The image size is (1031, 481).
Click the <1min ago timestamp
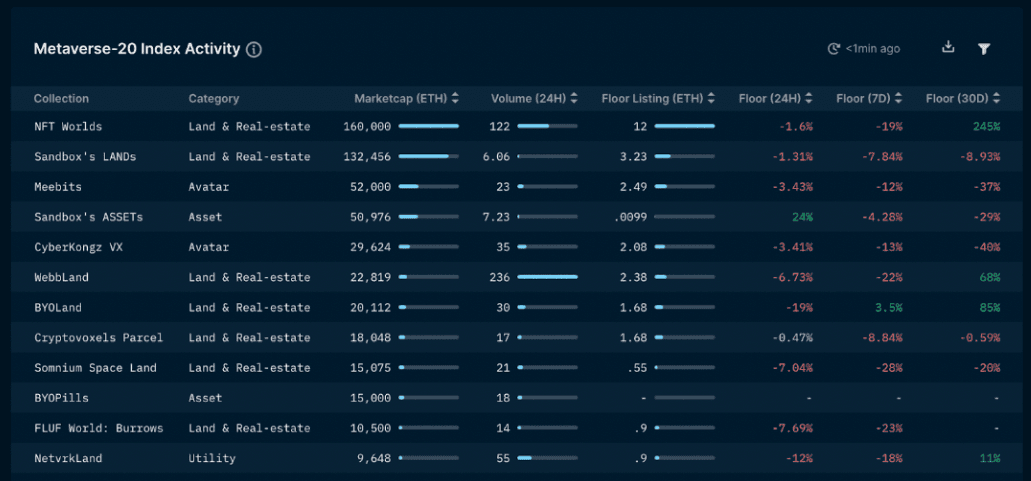tap(873, 49)
